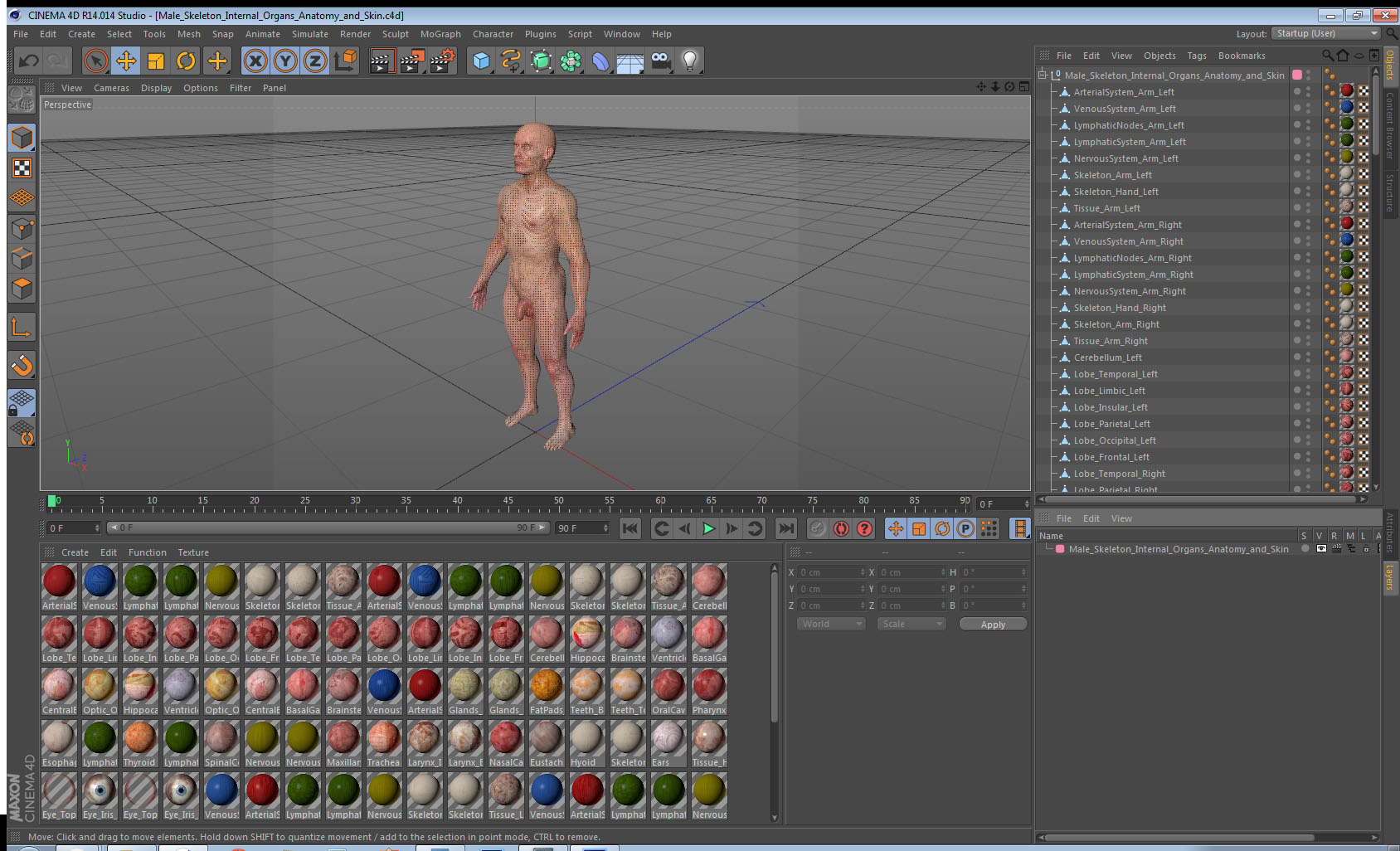Play the animation forward
The image size is (1400, 851).
pos(708,528)
